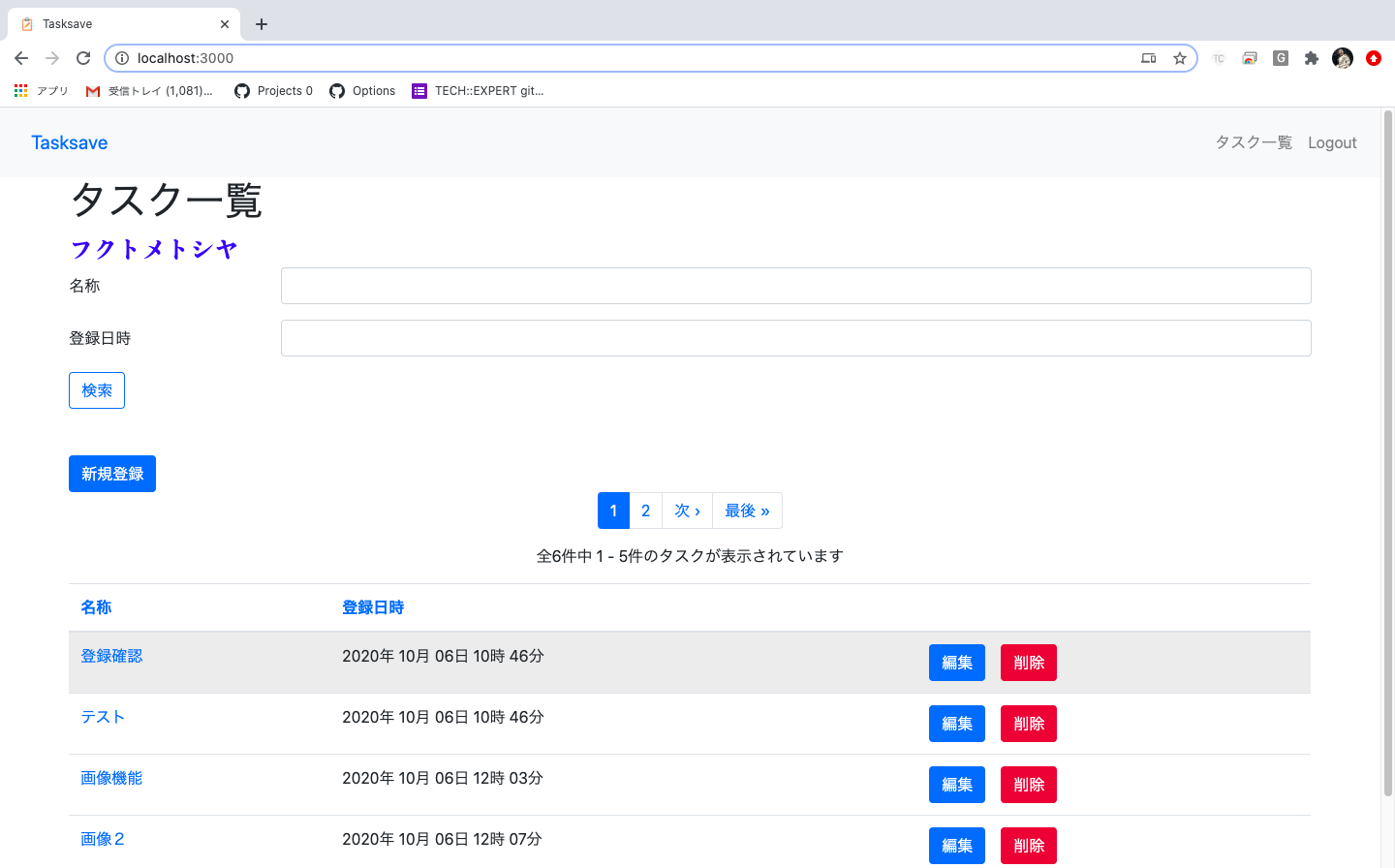Screen dimensions: 1395x868
Task: Open the TECH::EXPERT git bookmark
Action: (x=478, y=91)
